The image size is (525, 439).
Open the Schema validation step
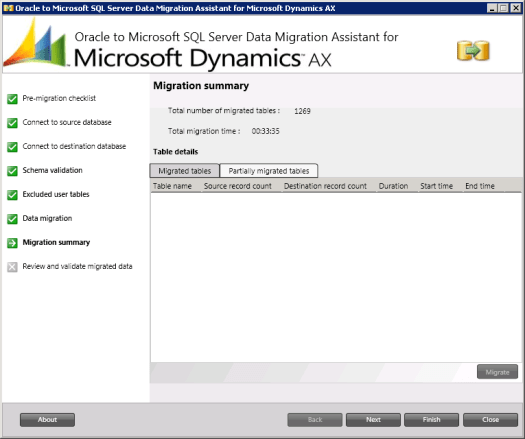click(x=52, y=170)
